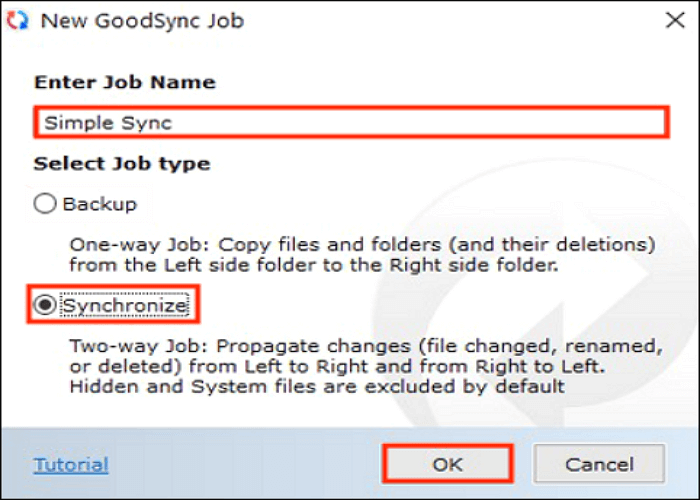700x500 pixels.
Task: Open the Tutorial link
Action: click(71, 464)
